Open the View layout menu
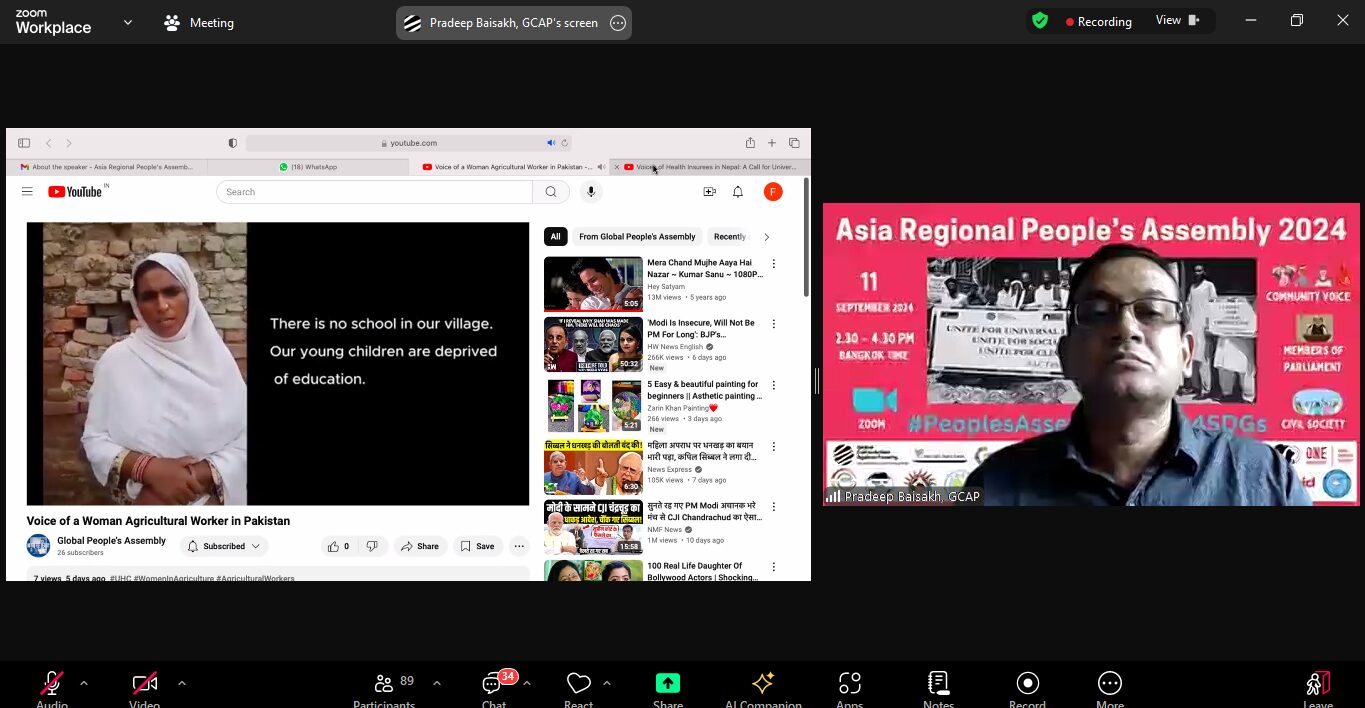1365x708 pixels. (x=1176, y=21)
